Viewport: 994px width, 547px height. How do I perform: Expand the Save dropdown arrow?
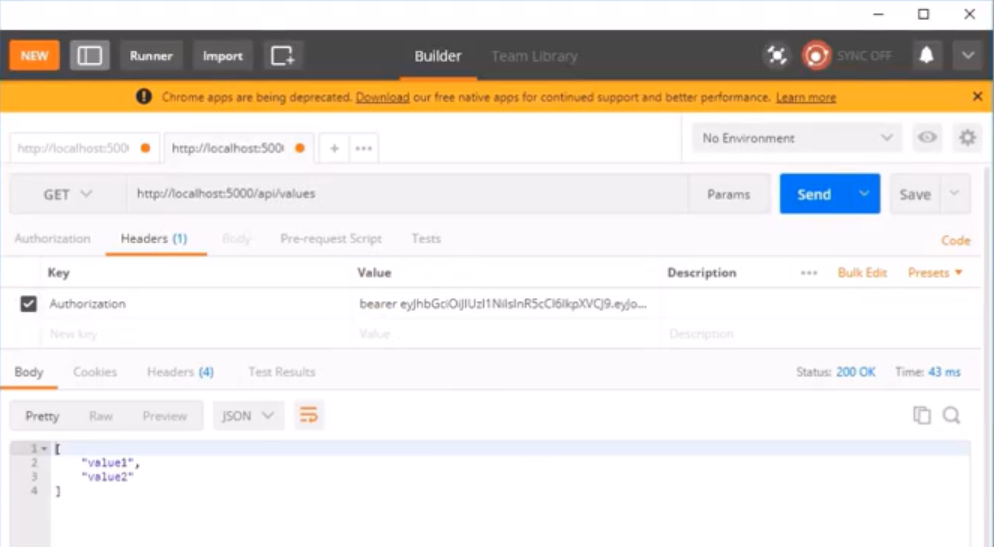(x=954, y=193)
